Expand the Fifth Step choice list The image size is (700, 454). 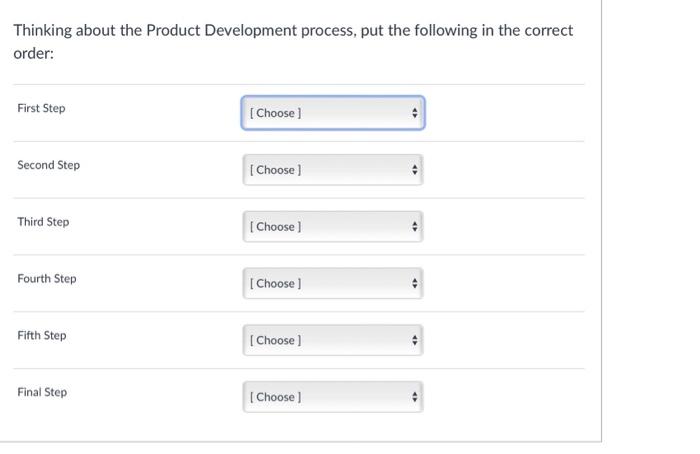[x=333, y=341]
